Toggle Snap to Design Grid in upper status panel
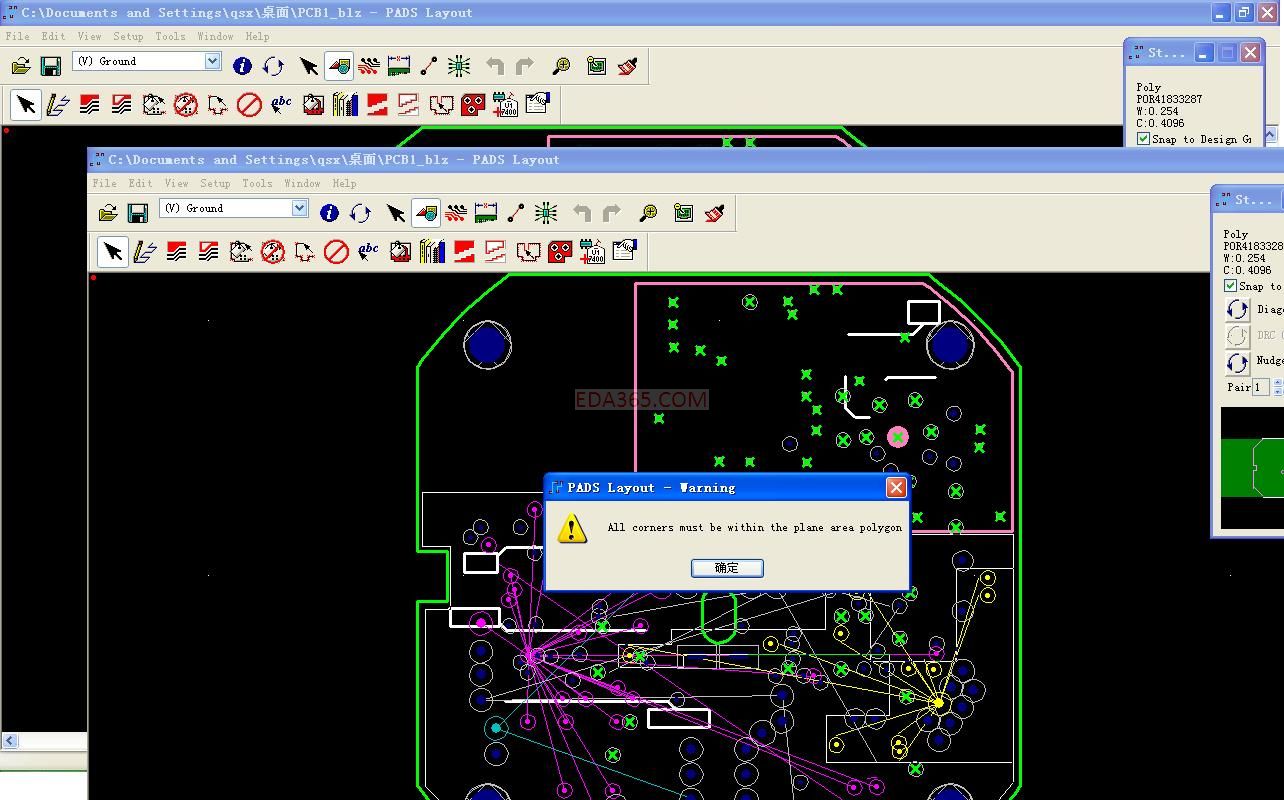Viewport: 1284px width, 800px height. click(1143, 139)
